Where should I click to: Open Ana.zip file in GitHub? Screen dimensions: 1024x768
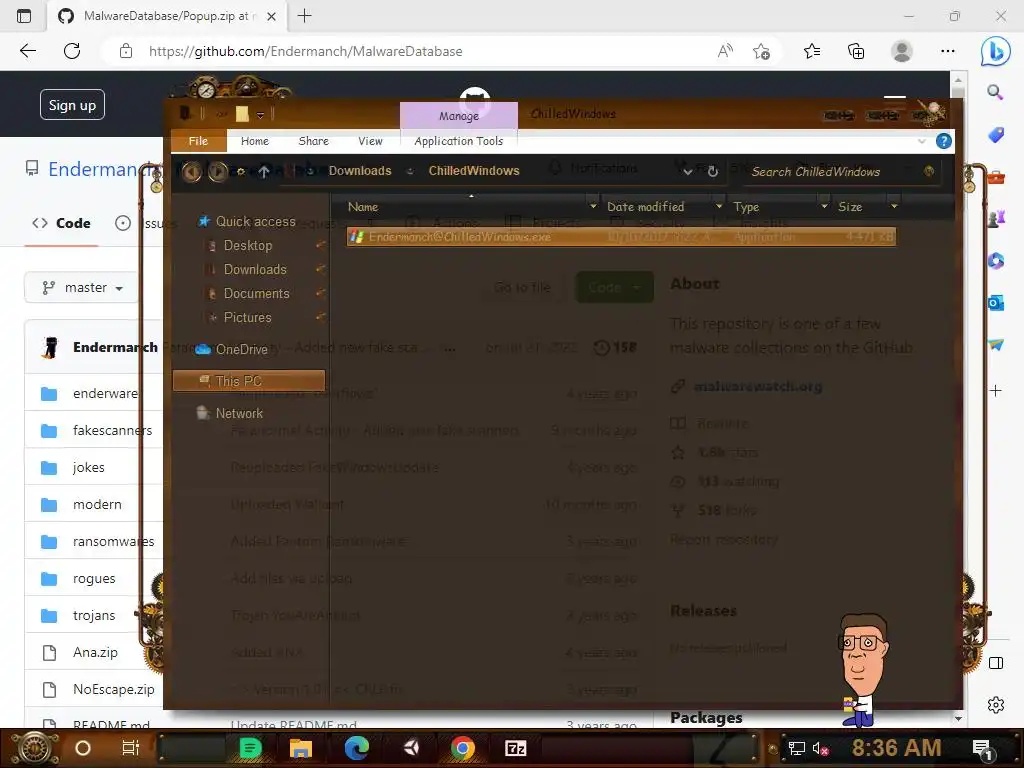coord(95,652)
